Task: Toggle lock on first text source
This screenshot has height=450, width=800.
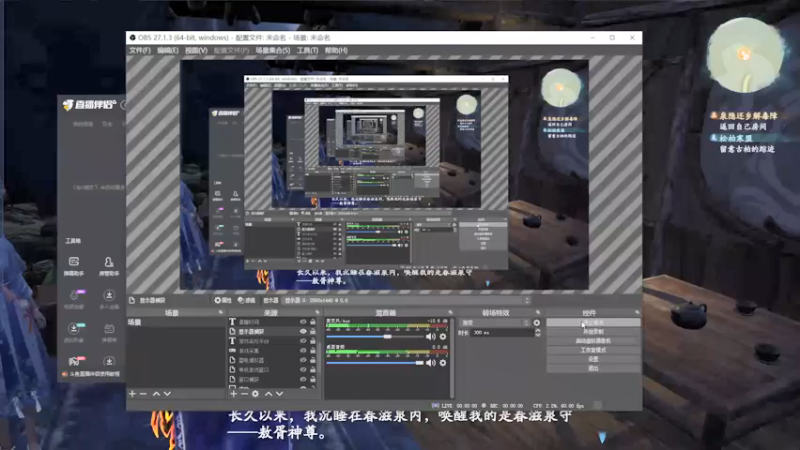Action: tap(313, 322)
